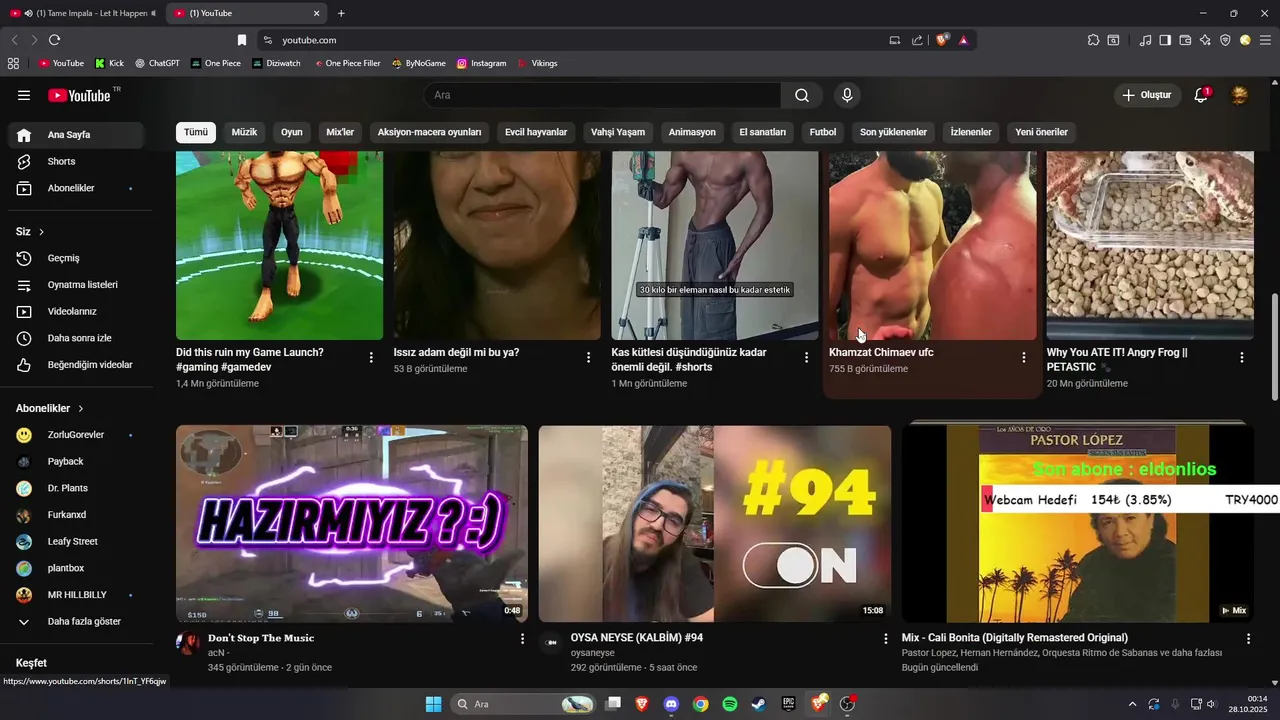This screenshot has height=720, width=1280.
Task: Open Leafy Street channel in subscriptions
Action: (76, 541)
